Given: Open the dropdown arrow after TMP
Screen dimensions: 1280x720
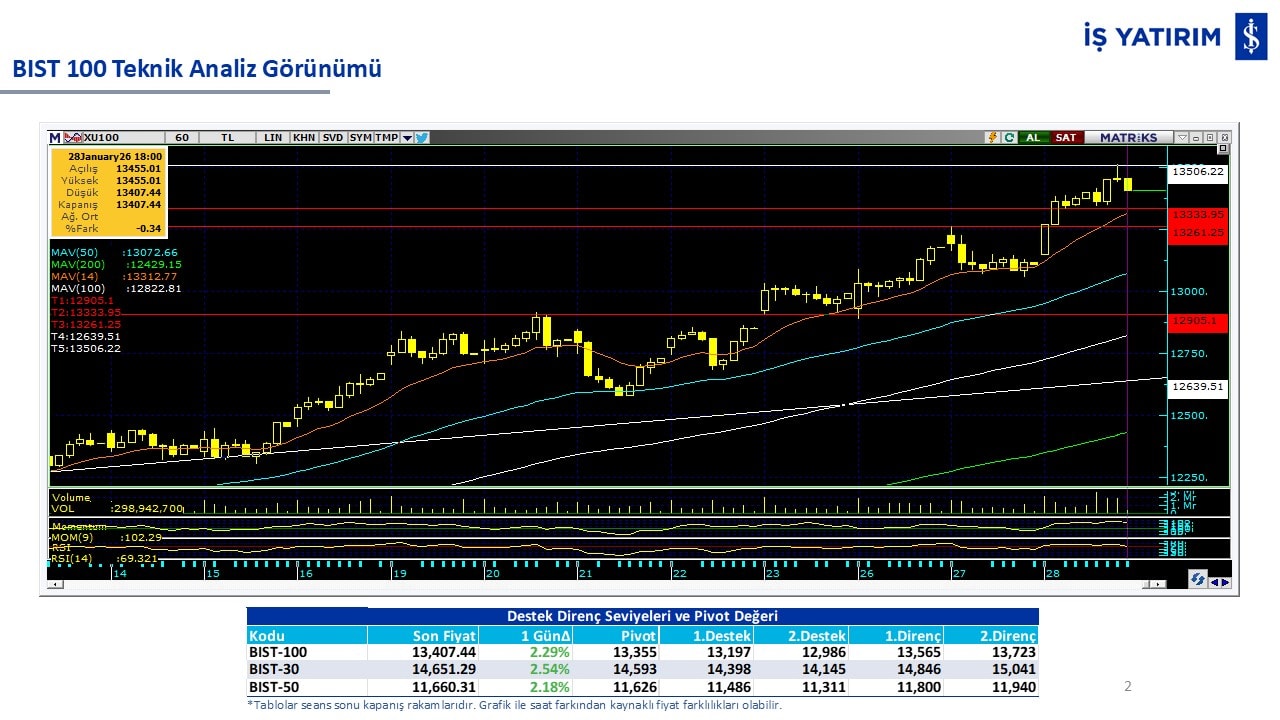Looking at the screenshot, I should coord(407,138).
